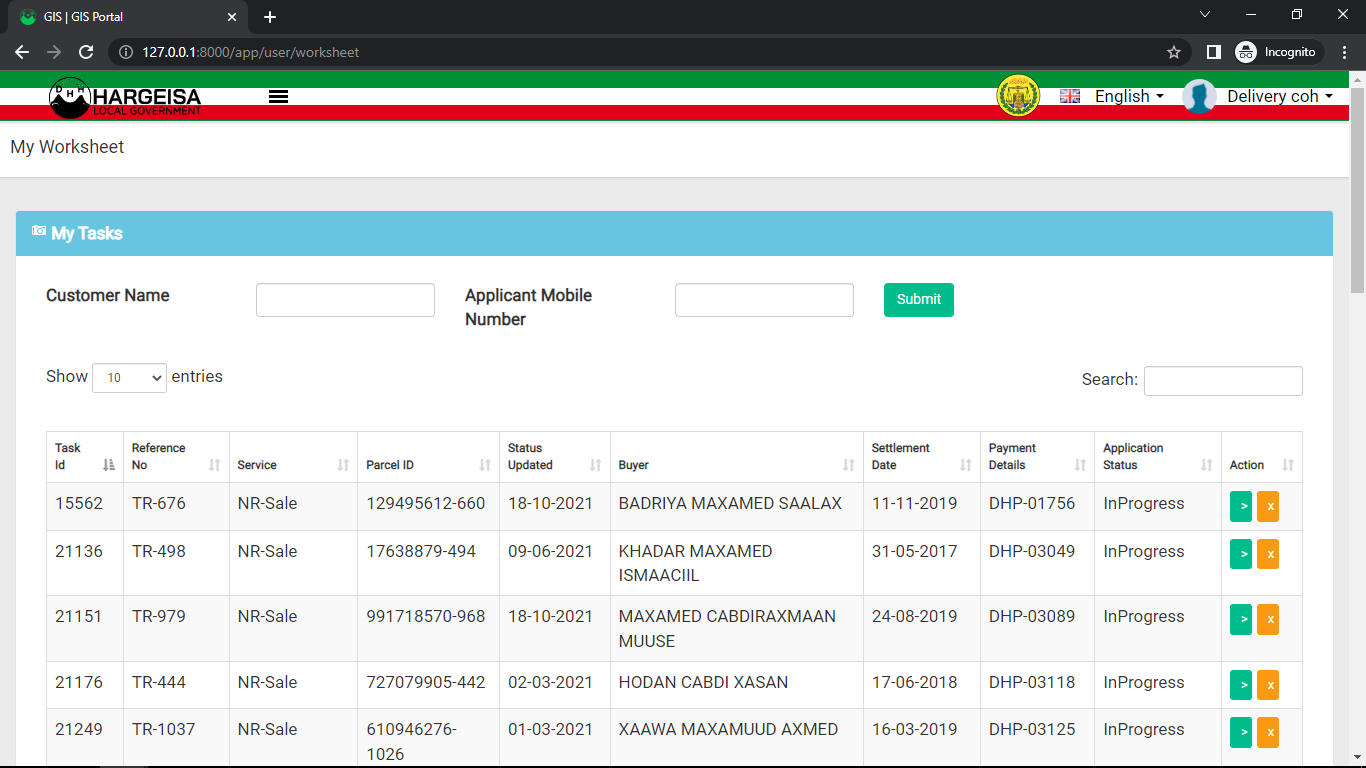Go back with browser back arrow
This screenshot has width=1366, height=768.
(x=22, y=52)
